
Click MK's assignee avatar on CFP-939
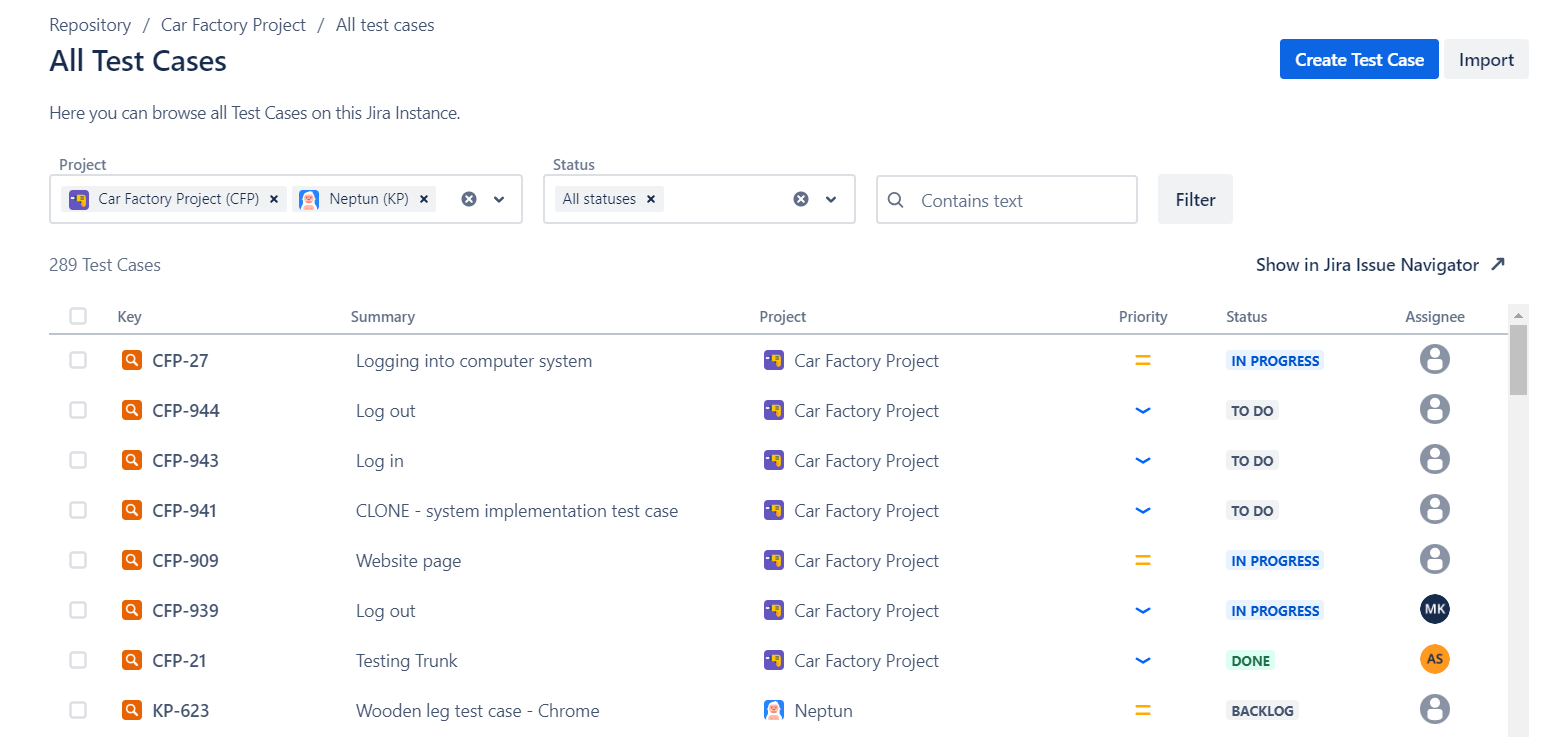1434,609
